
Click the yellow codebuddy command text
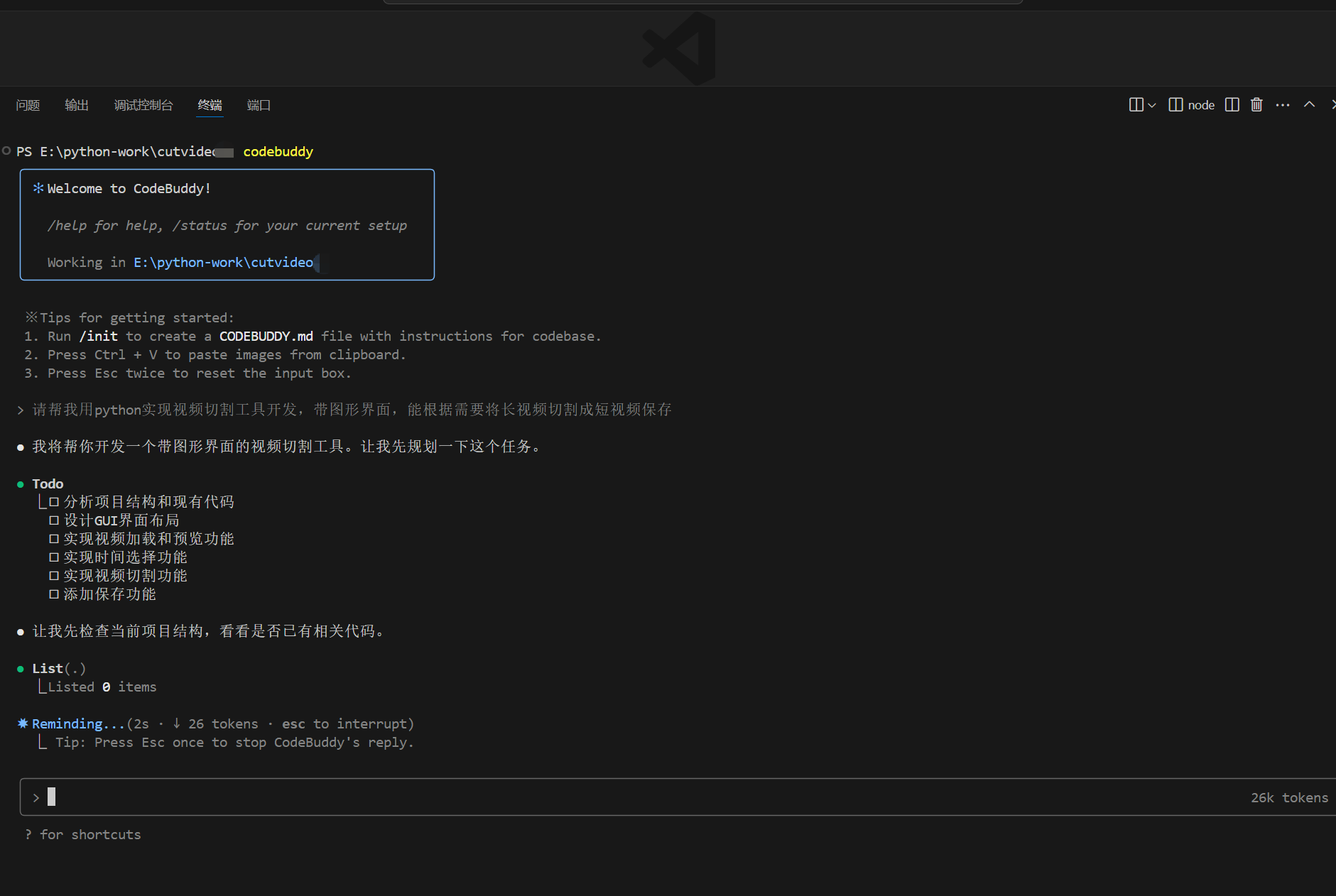[278, 151]
